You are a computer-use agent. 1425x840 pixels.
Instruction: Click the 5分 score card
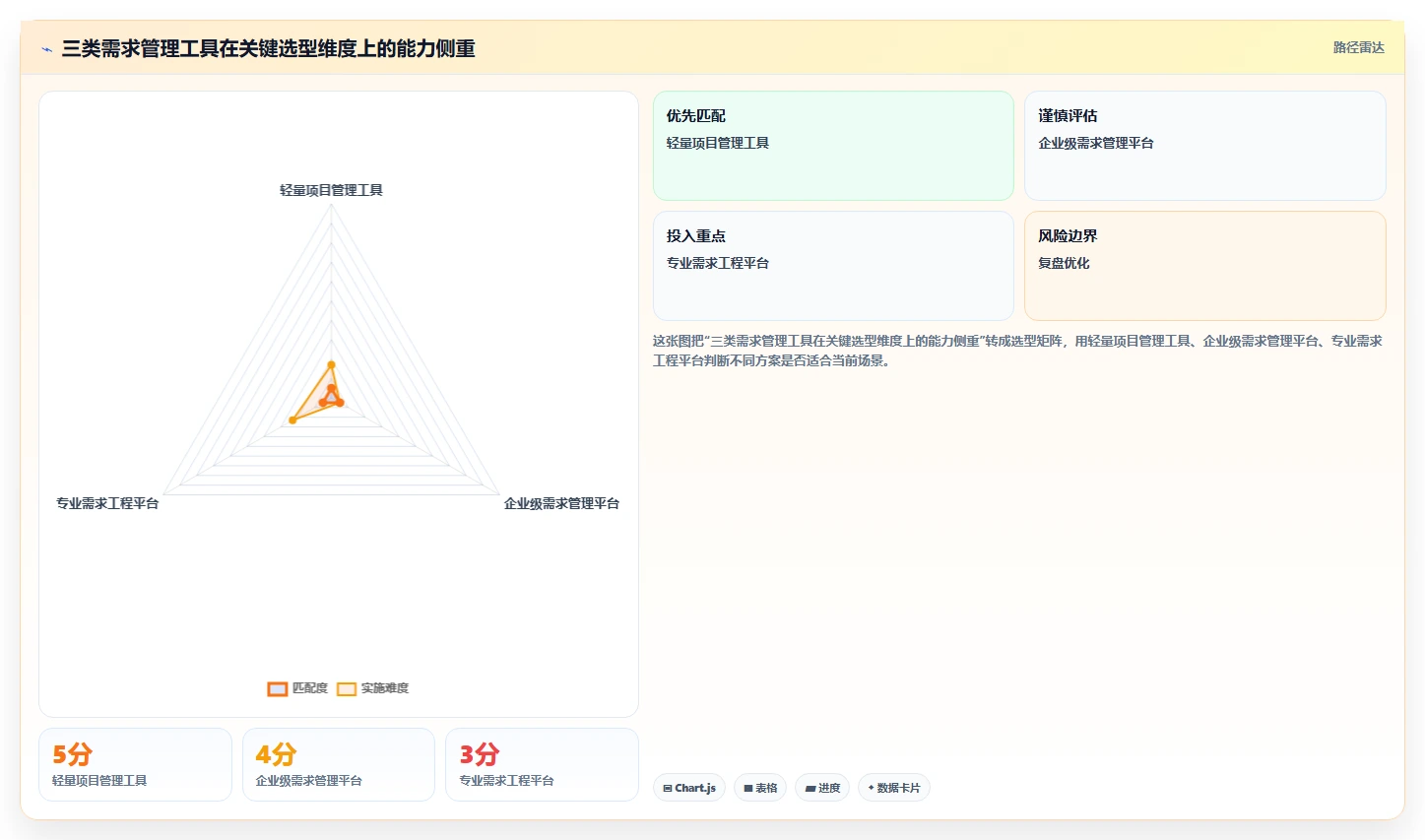(135, 764)
